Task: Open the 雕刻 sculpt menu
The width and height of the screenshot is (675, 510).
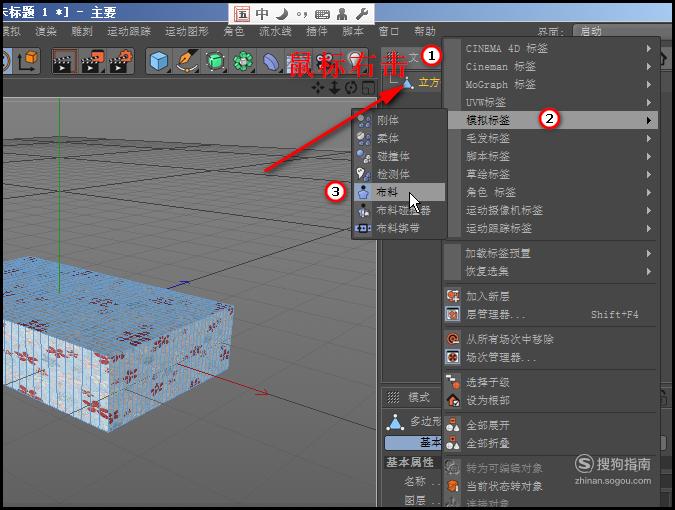Action: click(82, 31)
